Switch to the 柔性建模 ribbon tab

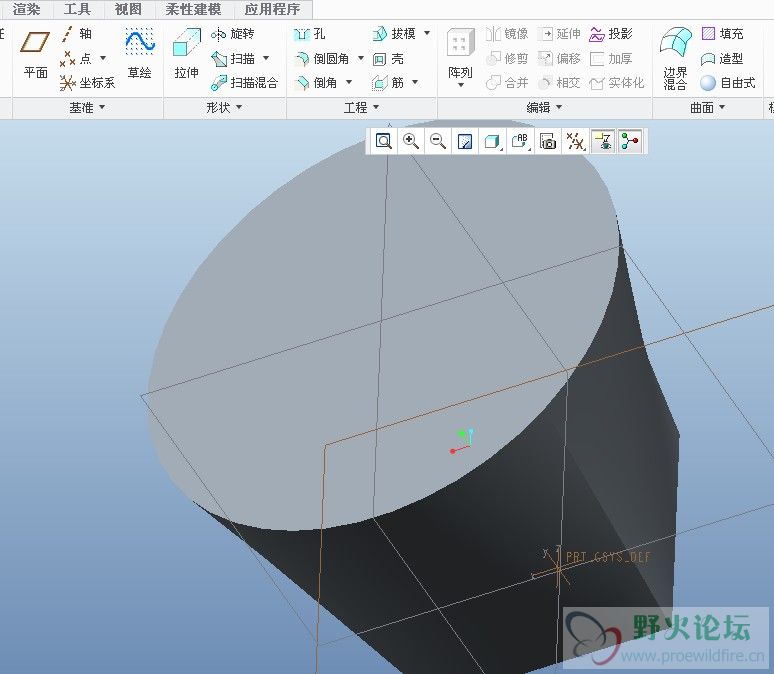(x=193, y=9)
